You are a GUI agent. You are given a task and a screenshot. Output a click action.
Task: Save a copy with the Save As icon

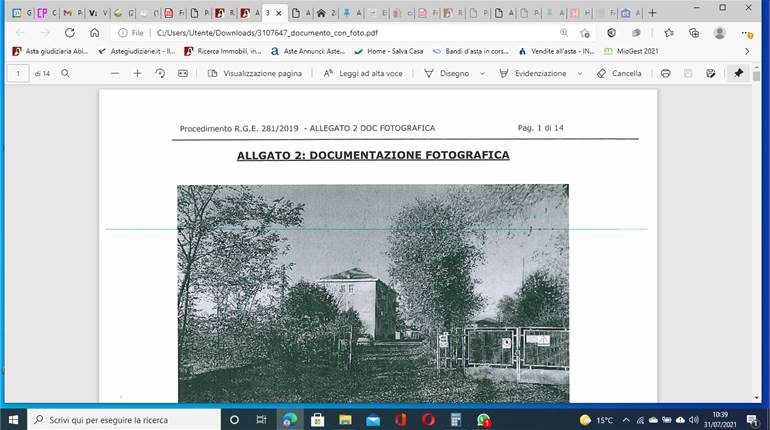tap(711, 73)
